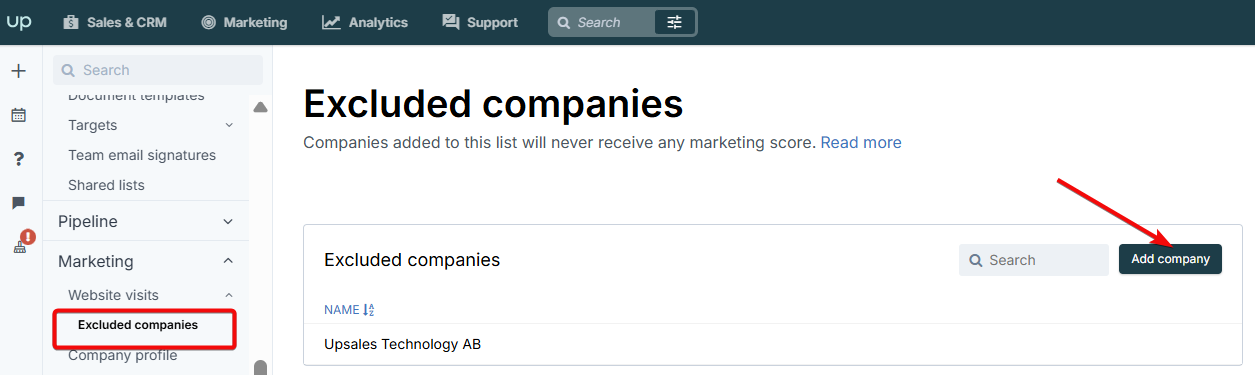This screenshot has height=375, width=1255.
Task: Click the name sort order icon
Action: point(368,310)
